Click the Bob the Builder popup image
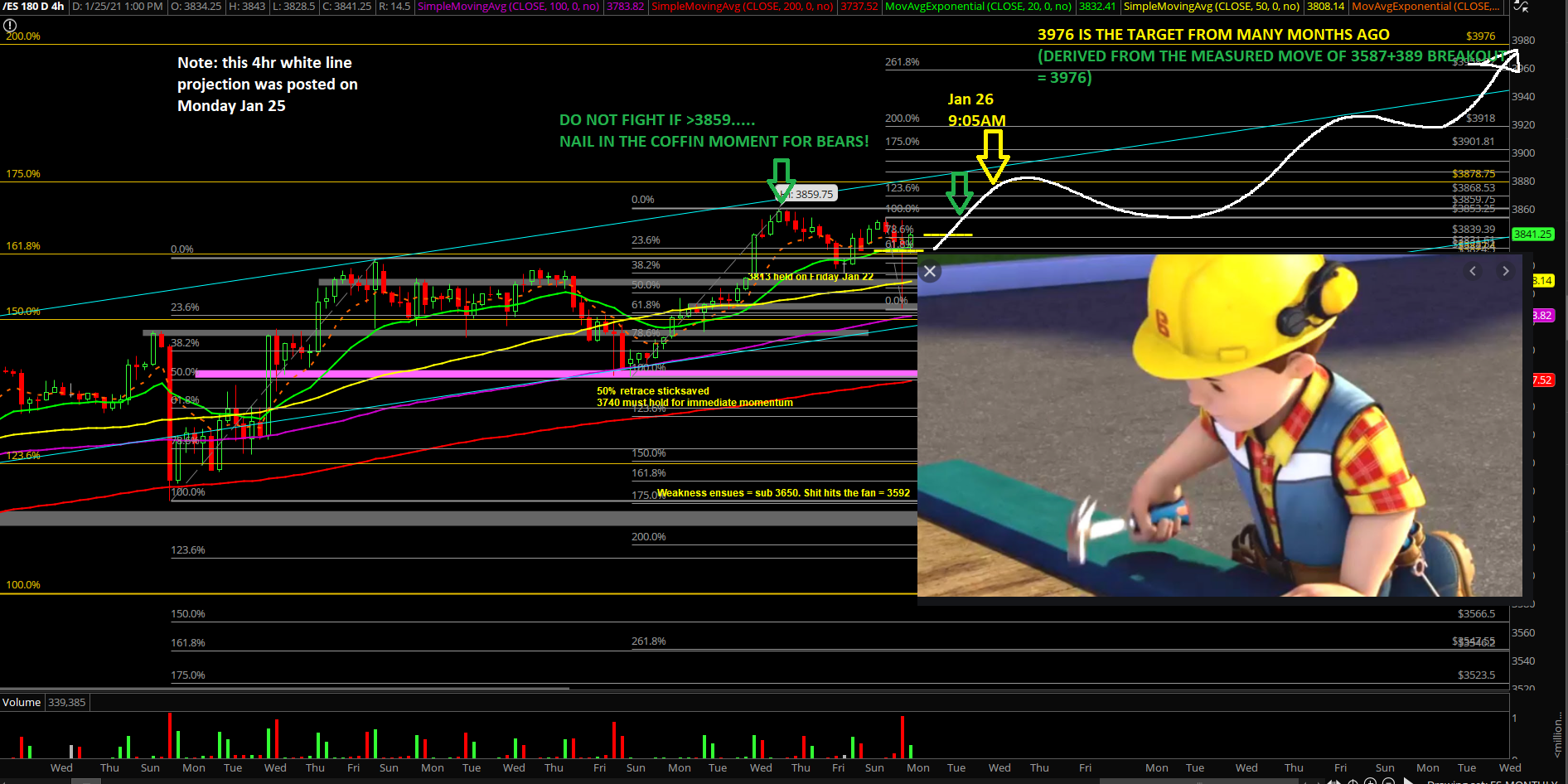Viewport: 1568px width, 784px height. 1219,425
